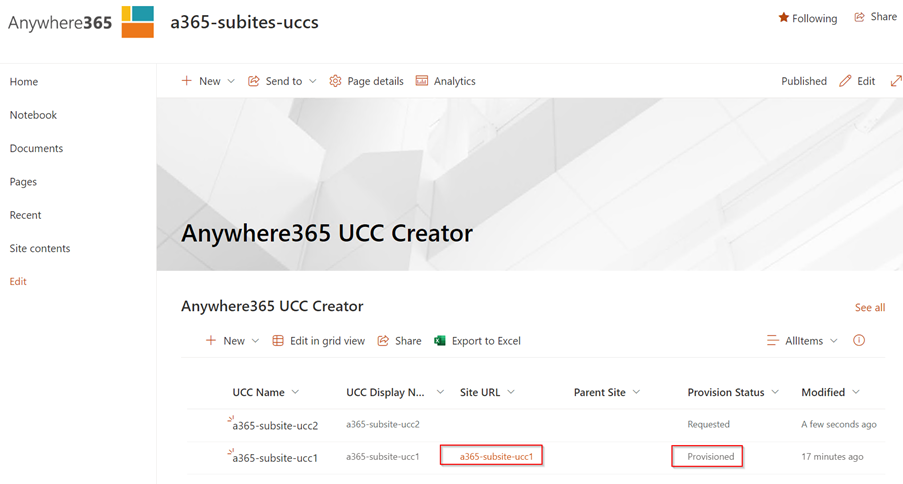The height and width of the screenshot is (484, 903).
Task: Click Edit in grid view
Action: pos(319,341)
